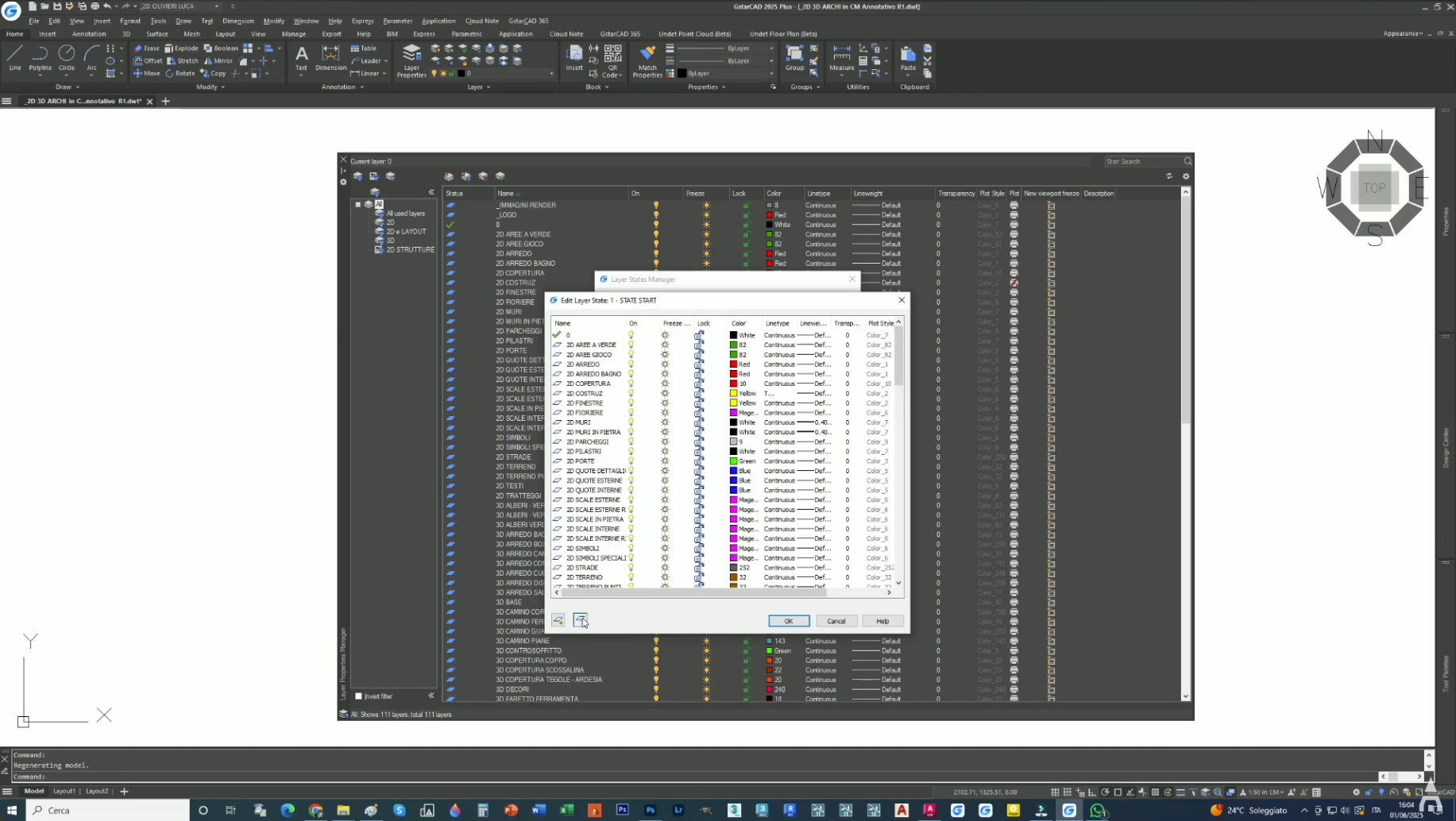Enable the Invert filter checkbox
This screenshot has width=1456, height=821.
359,696
